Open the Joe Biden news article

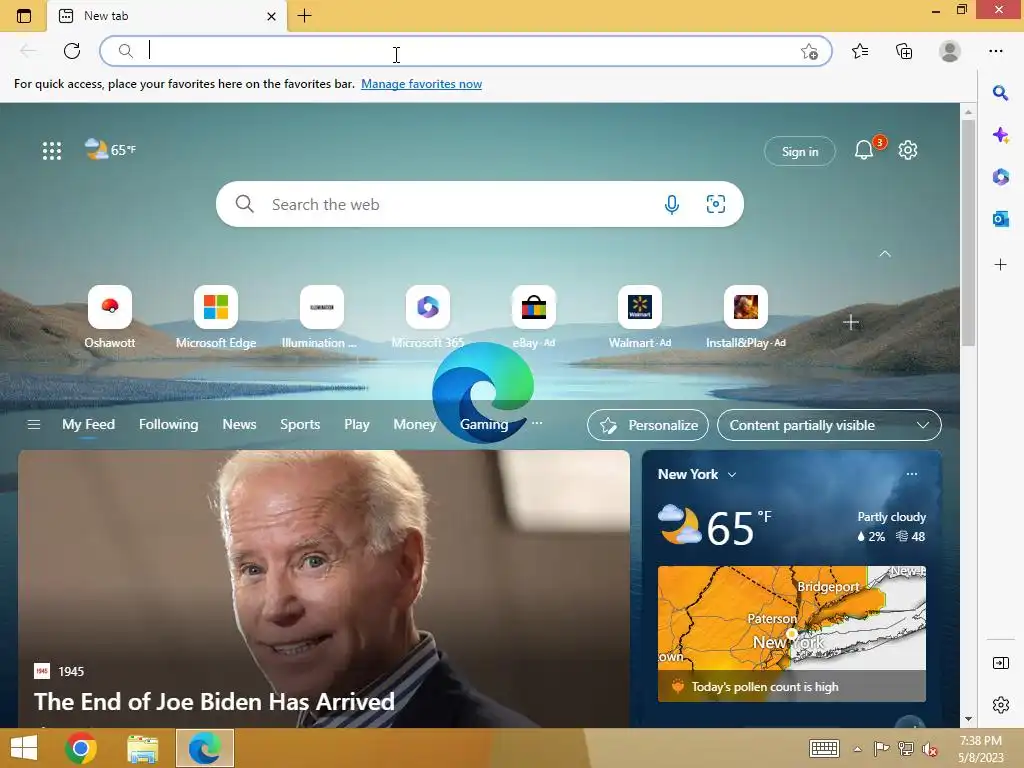(324, 588)
